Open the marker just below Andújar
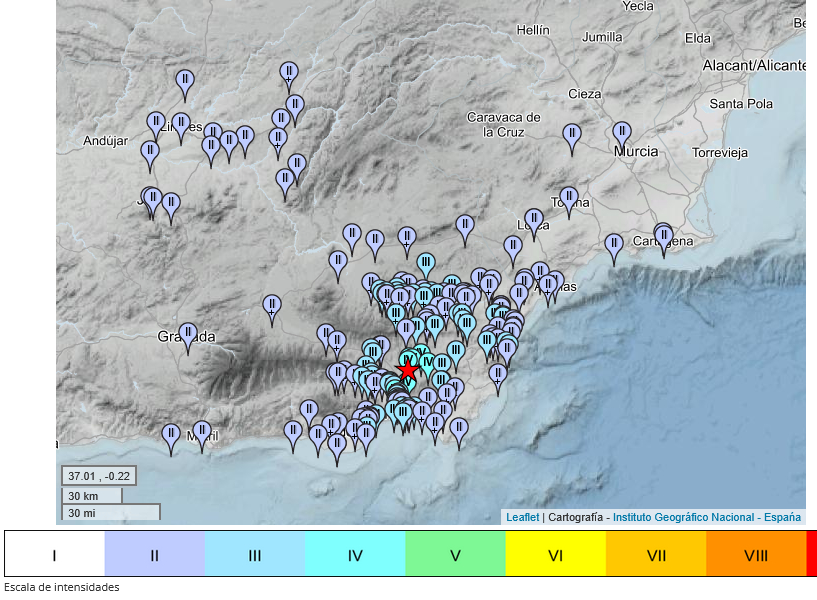The image size is (817, 600). coord(150,153)
